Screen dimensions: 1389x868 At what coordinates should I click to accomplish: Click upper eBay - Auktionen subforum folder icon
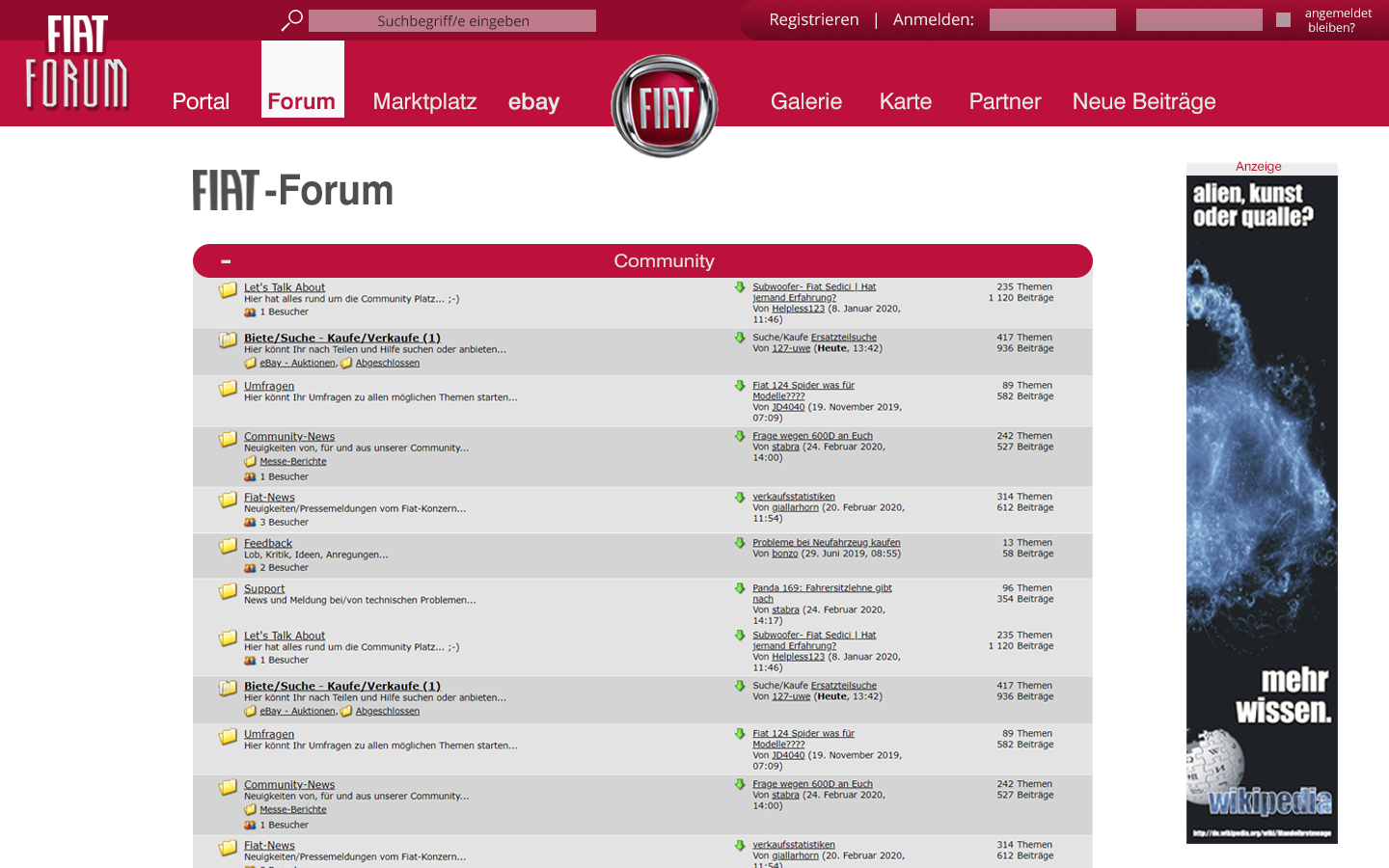click(250, 364)
